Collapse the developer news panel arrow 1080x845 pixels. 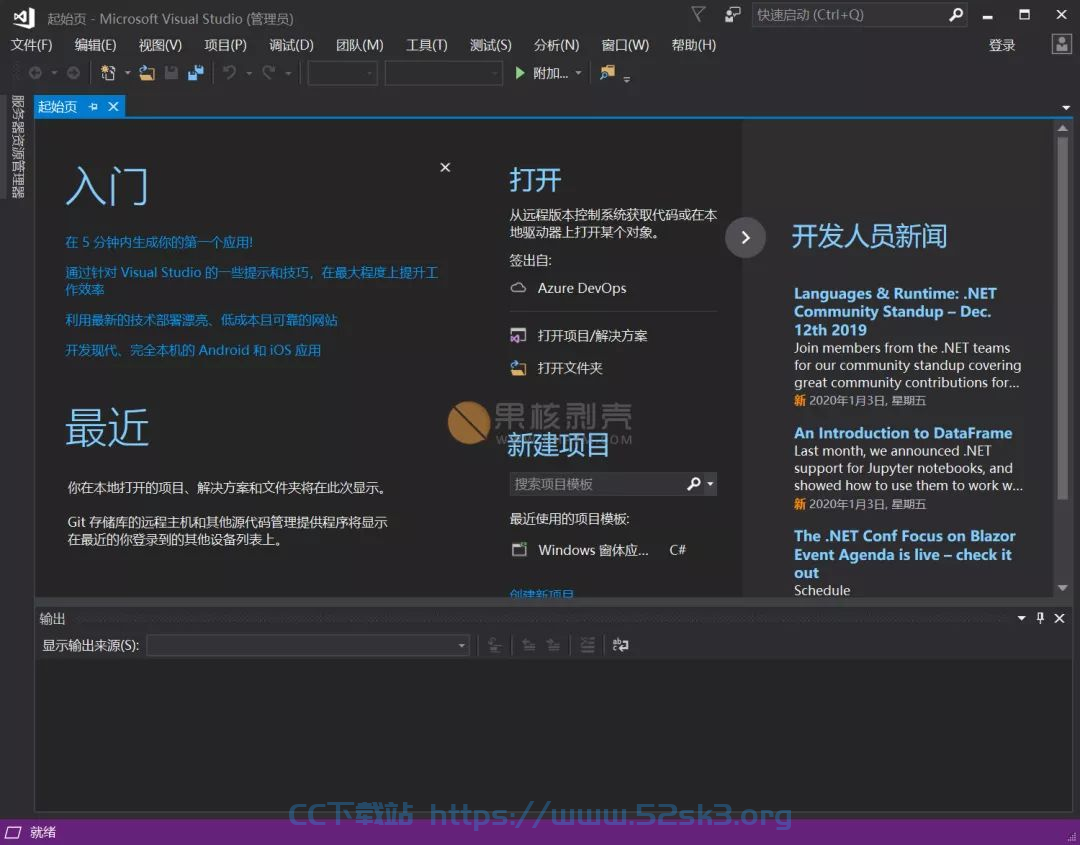coord(745,238)
